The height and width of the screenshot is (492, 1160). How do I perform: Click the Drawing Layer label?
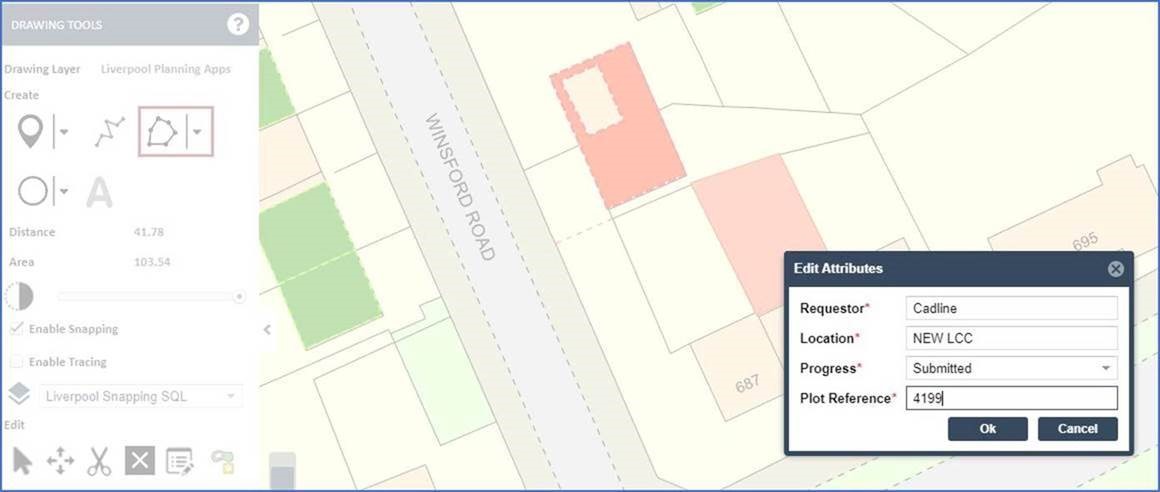point(42,69)
